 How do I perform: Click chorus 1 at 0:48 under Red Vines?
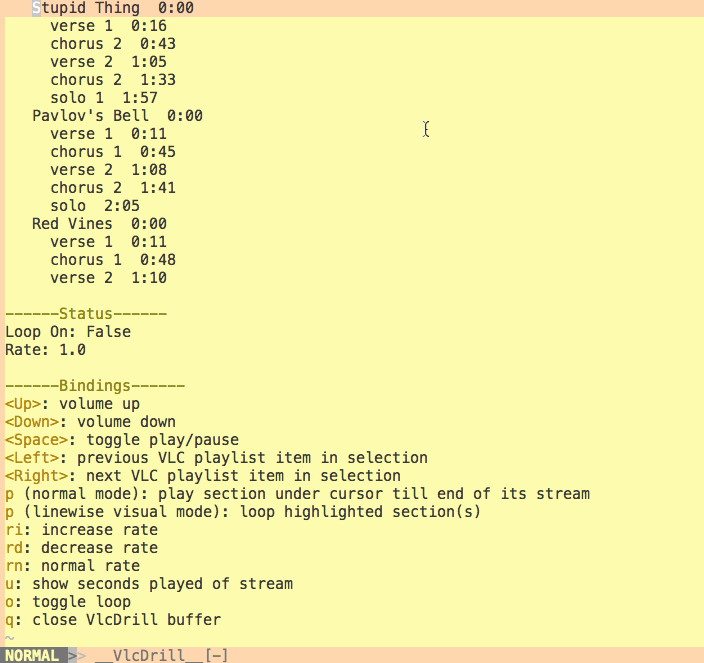tap(113, 260)
